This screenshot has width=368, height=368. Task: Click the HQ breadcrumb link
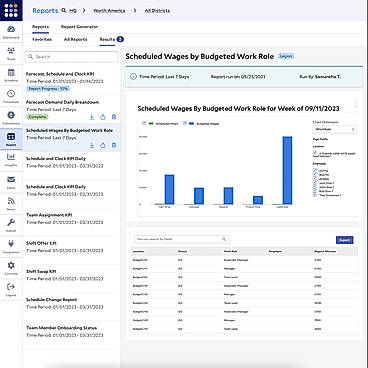73,11
